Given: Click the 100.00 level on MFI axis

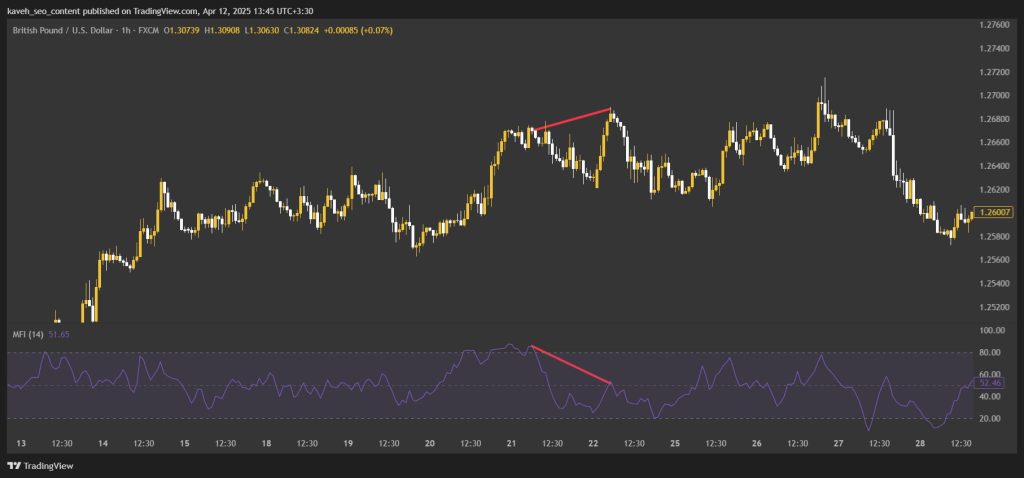Looking at the screenshot, I should click(989, 330).
